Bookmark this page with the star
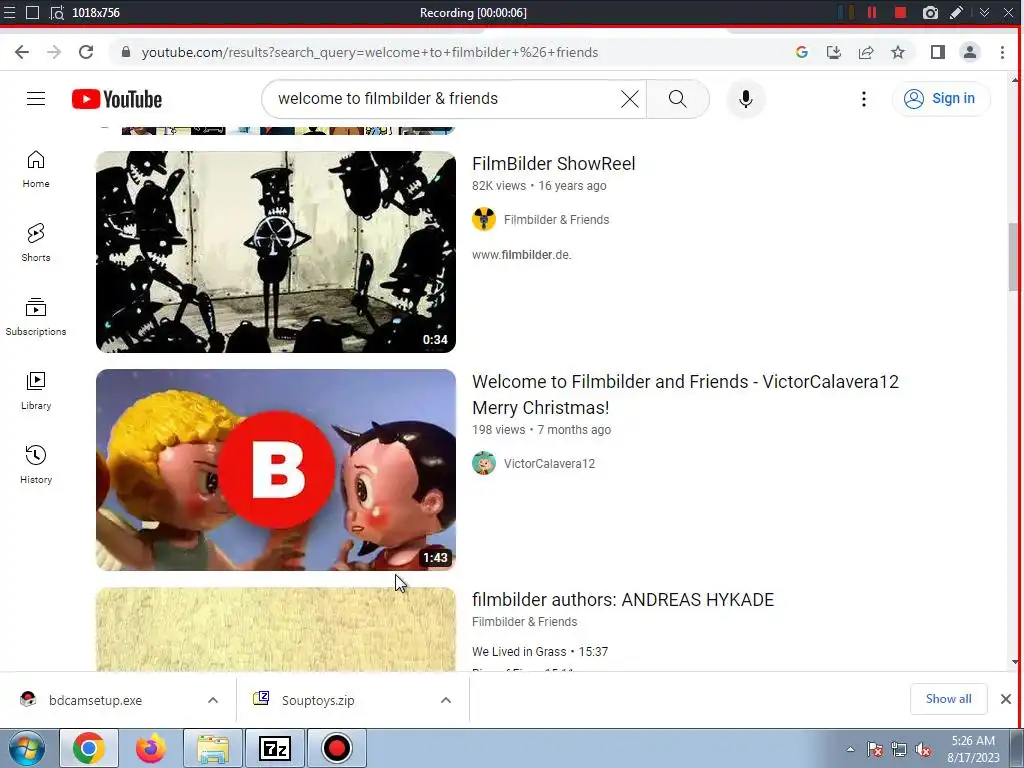The width and height of the screenshot is (1024, 768). coord(898,52)
